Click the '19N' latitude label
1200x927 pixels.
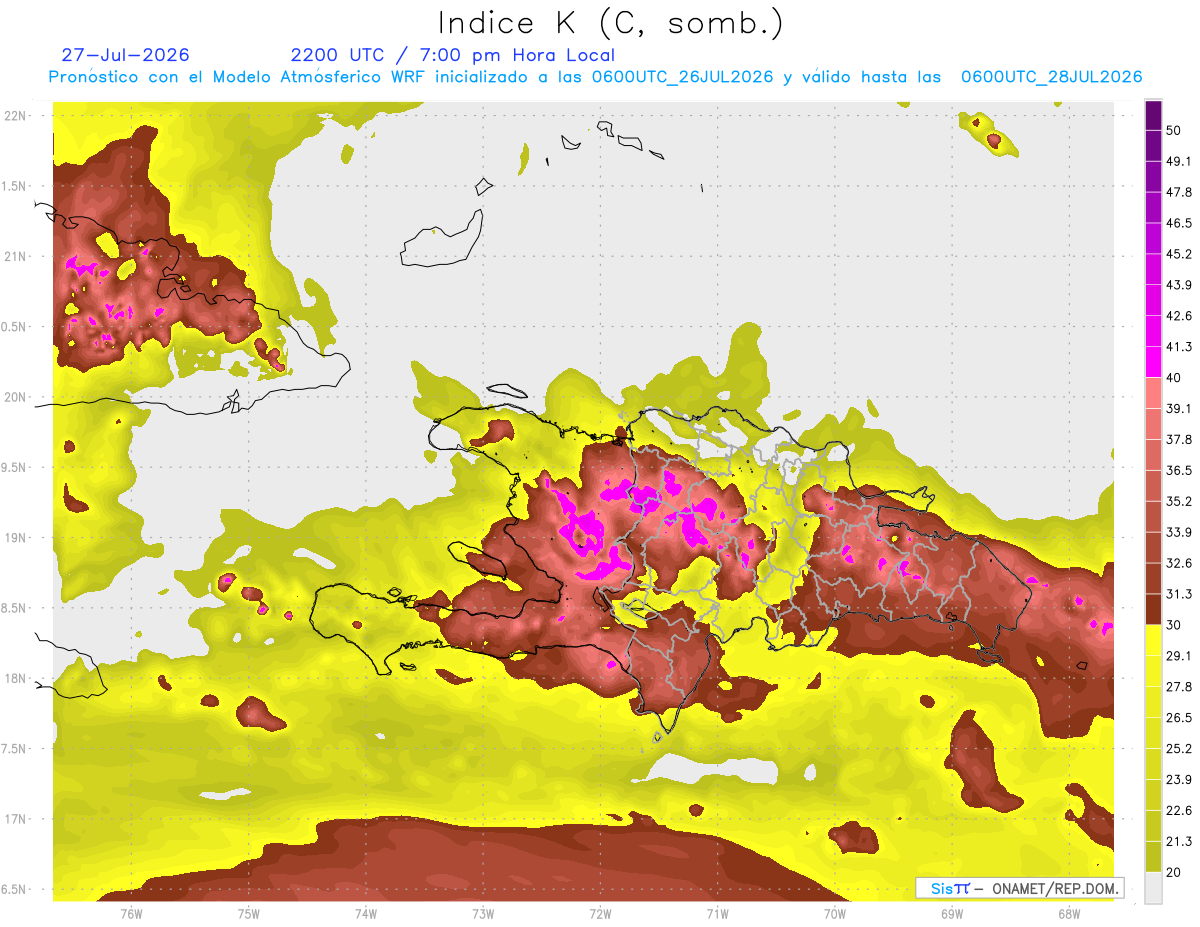pyautogui.click(x=15, y=538)
